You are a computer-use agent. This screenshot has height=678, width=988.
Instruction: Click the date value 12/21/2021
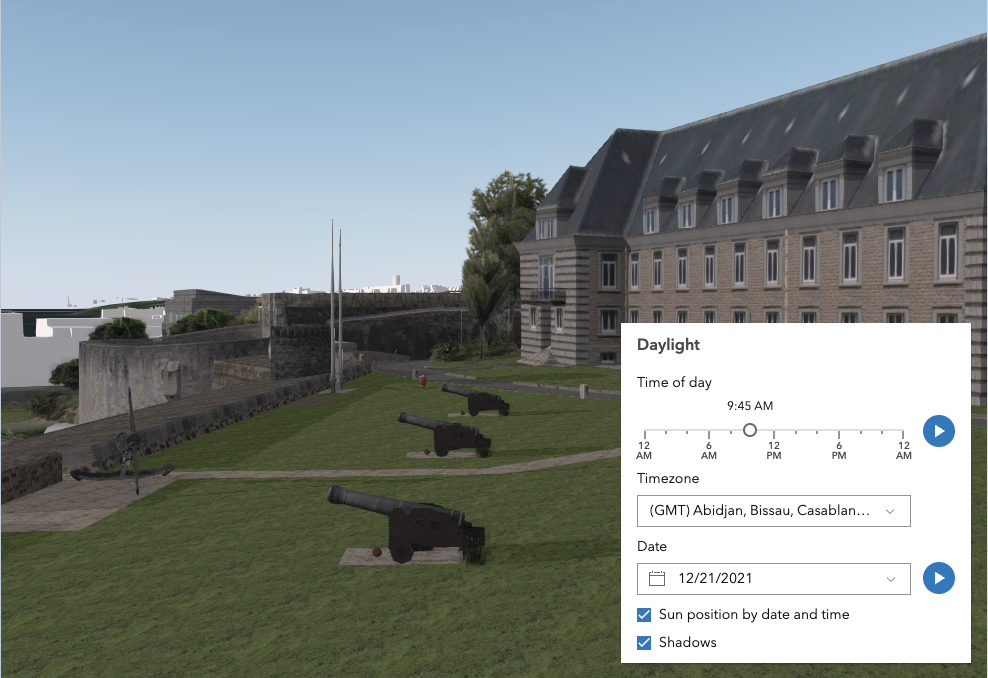coord(715,578)
